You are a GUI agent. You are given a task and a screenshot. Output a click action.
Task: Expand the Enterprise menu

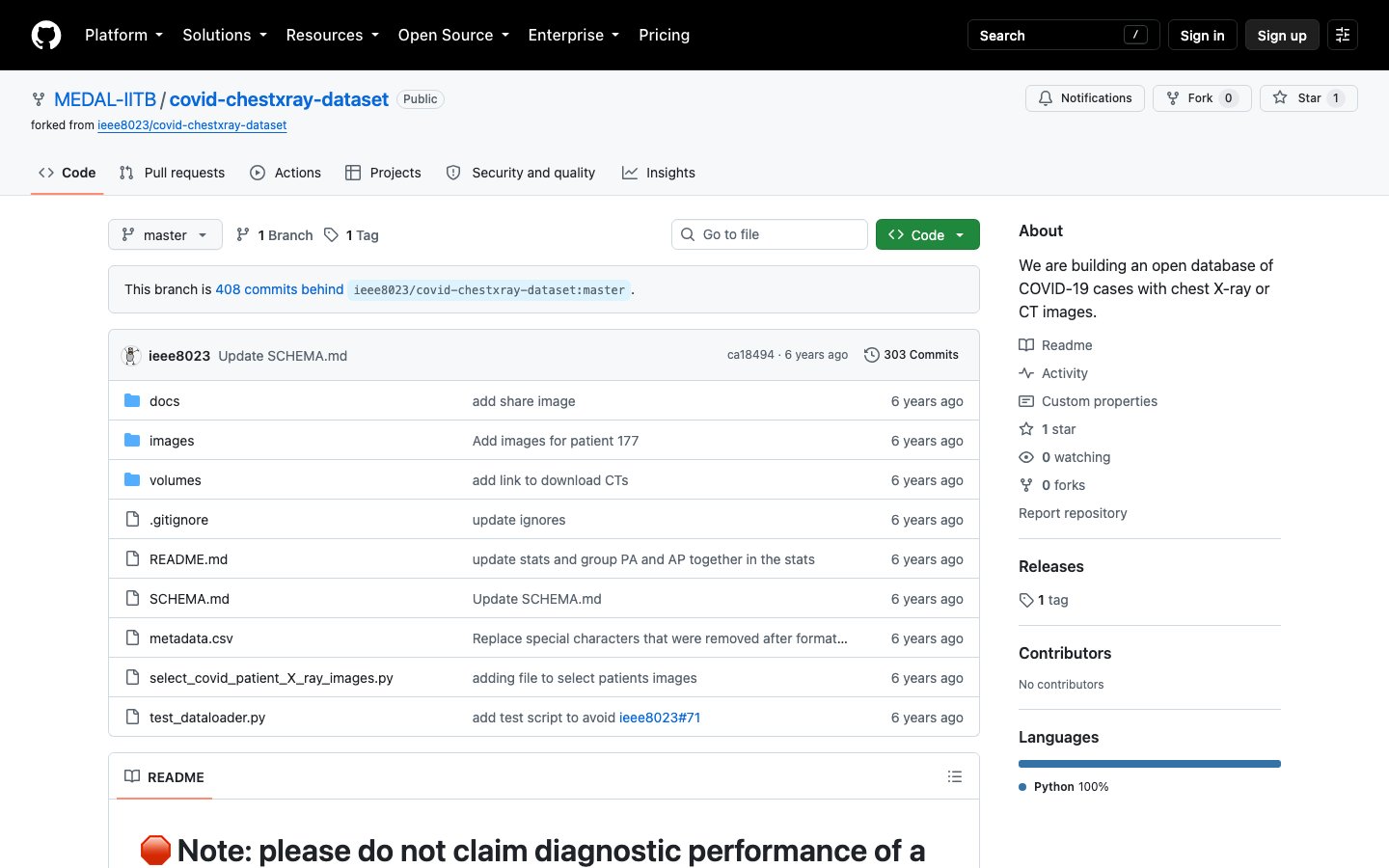point(574,35)
